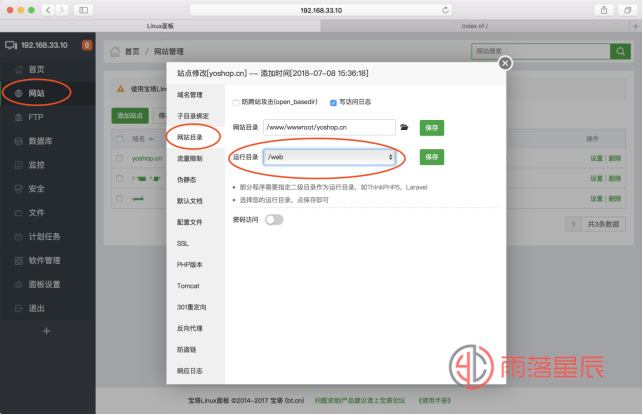Click the plus icon below sidebar menu
The height and width of the screenshot is (415, 643).
pos(46,331)
